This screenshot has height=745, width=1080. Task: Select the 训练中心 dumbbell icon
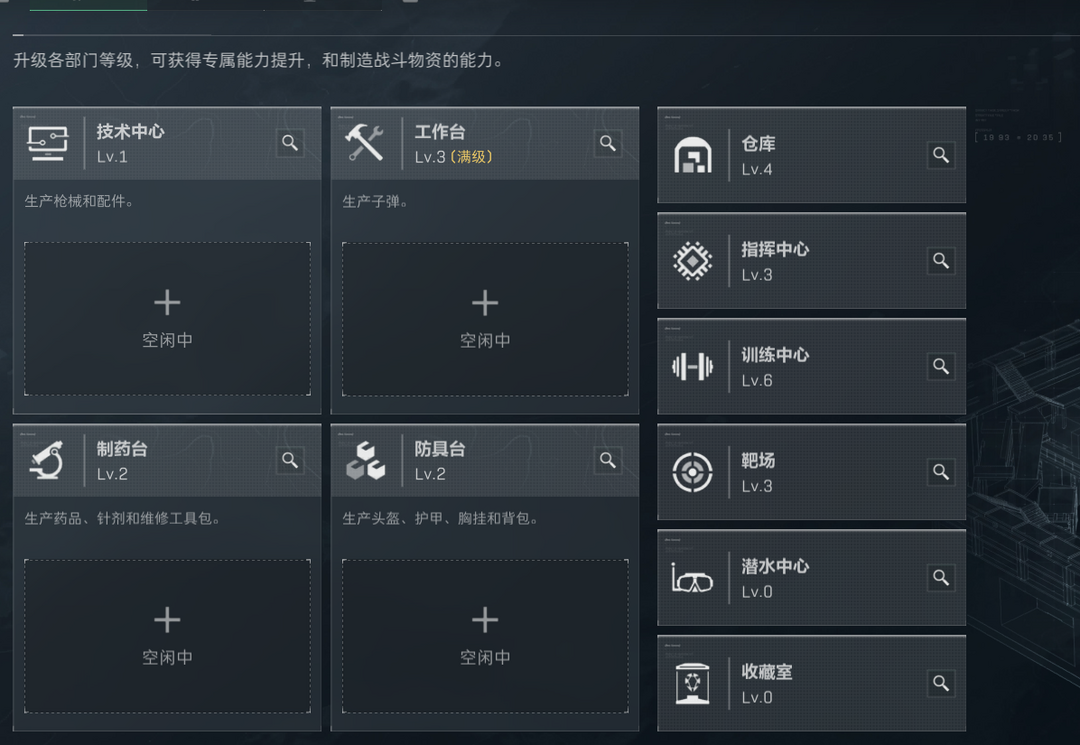694,367
